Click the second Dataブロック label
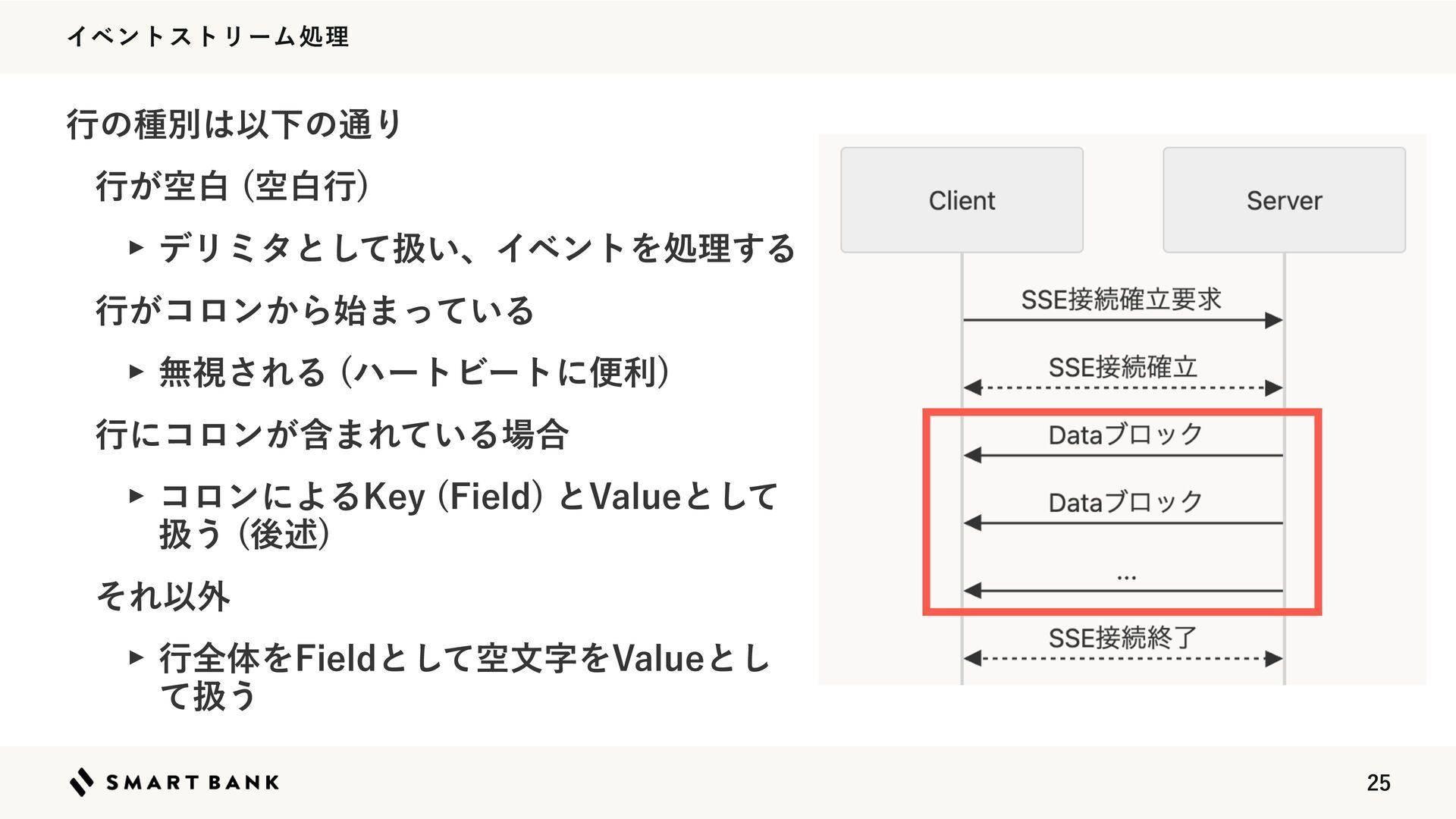This screenshot has height=819, width=1456. click(x=1125, y=502)
